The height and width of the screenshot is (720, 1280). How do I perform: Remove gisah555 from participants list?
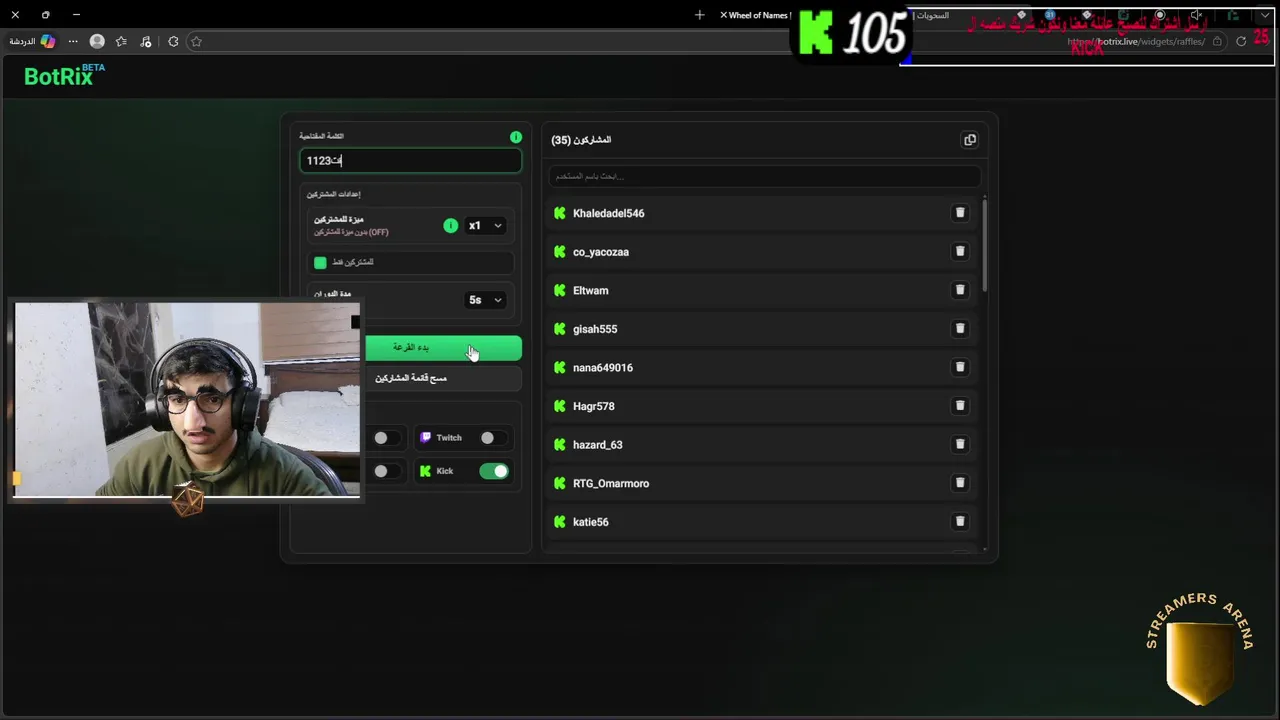(x=960, y=328)
